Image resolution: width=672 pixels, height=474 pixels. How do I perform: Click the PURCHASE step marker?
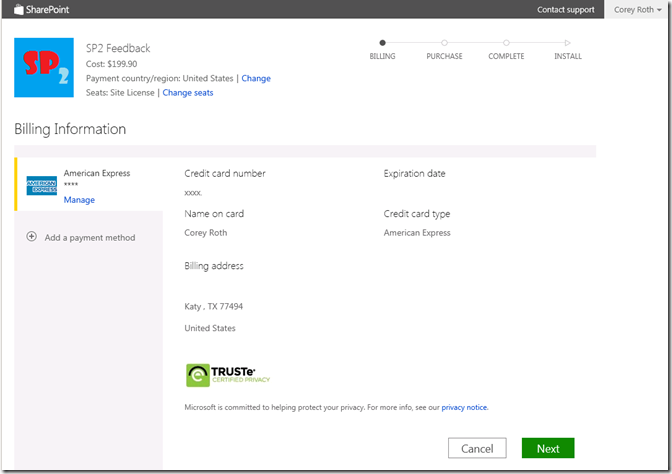(444, 43)
